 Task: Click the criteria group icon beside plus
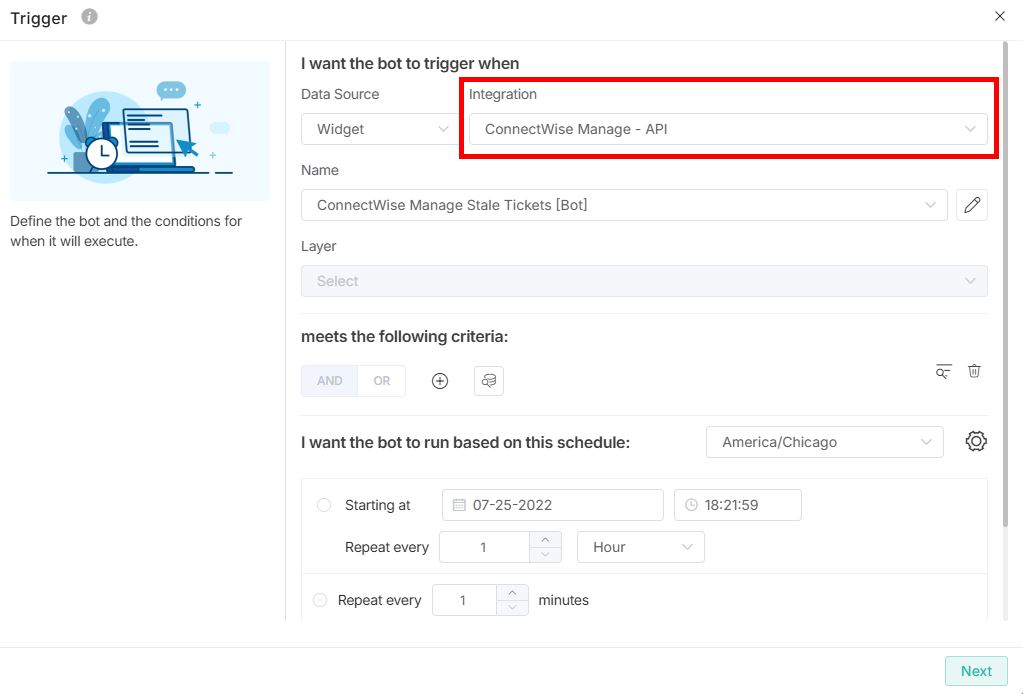pos(489,381)
